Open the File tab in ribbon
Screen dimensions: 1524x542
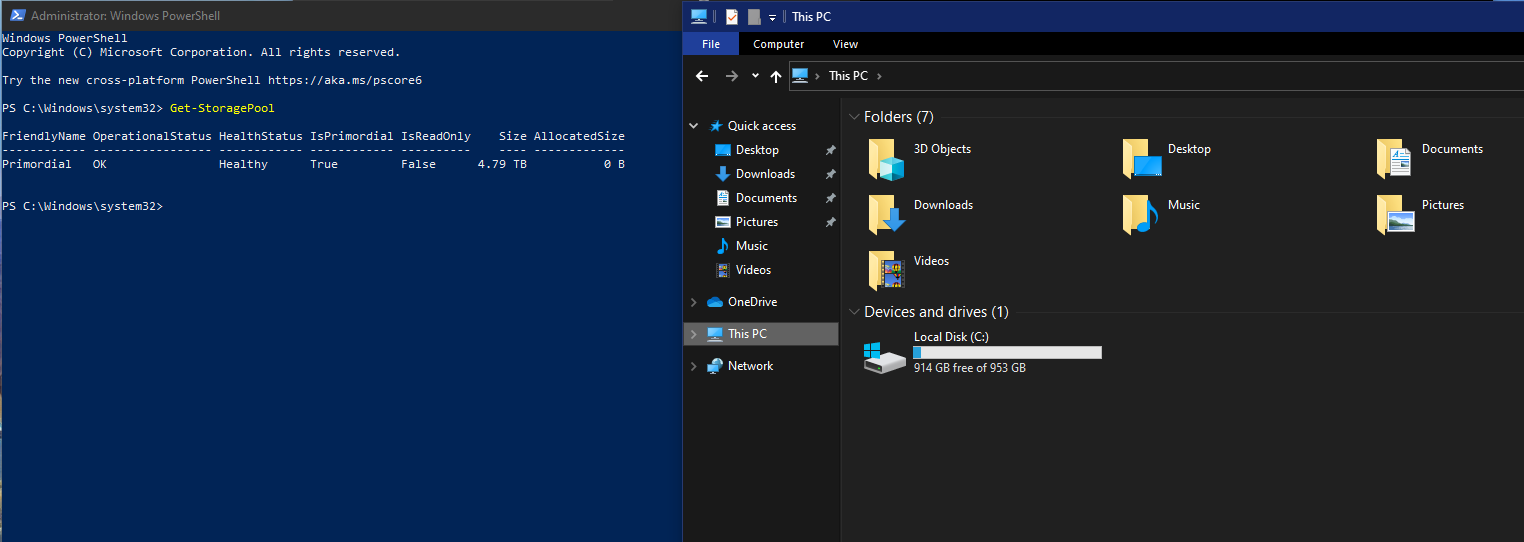pyautogui.click(x=711, y=44)
